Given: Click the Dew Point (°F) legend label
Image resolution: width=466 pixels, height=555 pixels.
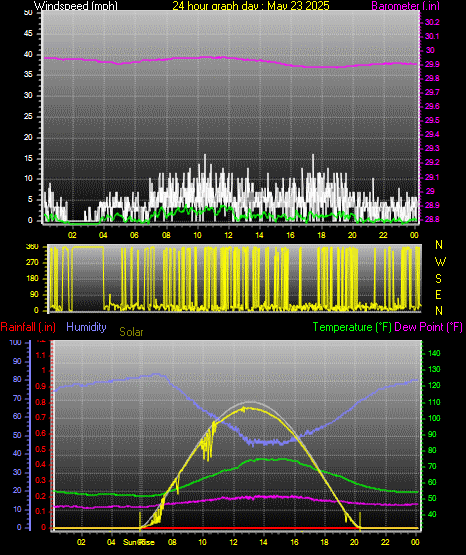Looking at the screenshot, I should pos(428,327).
